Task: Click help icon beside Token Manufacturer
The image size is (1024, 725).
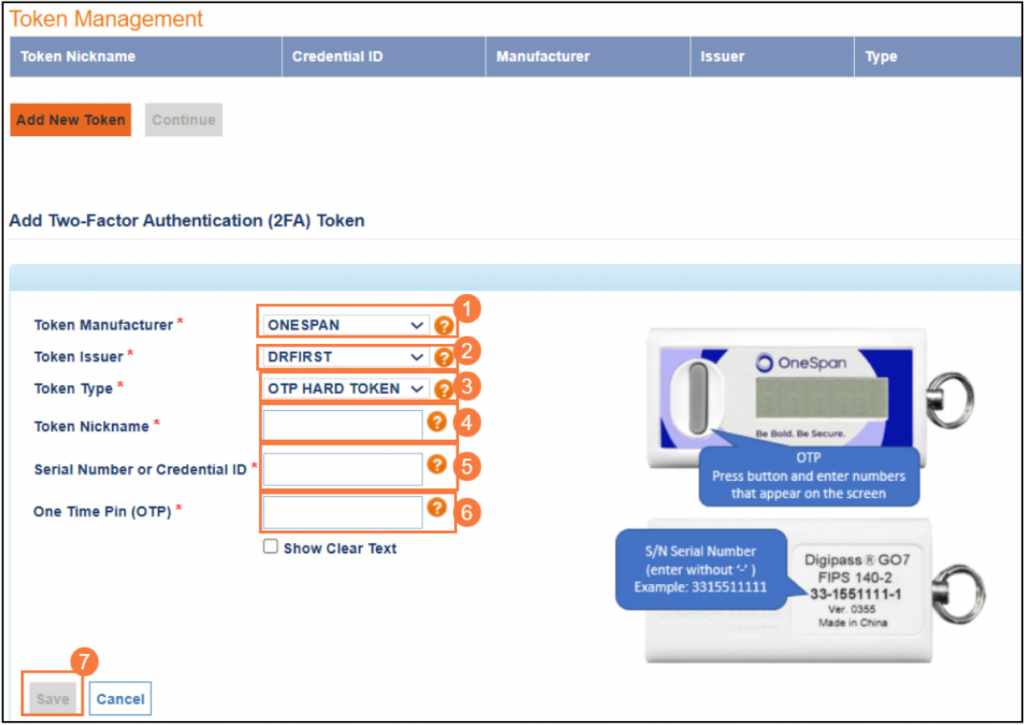Action: 443,325
